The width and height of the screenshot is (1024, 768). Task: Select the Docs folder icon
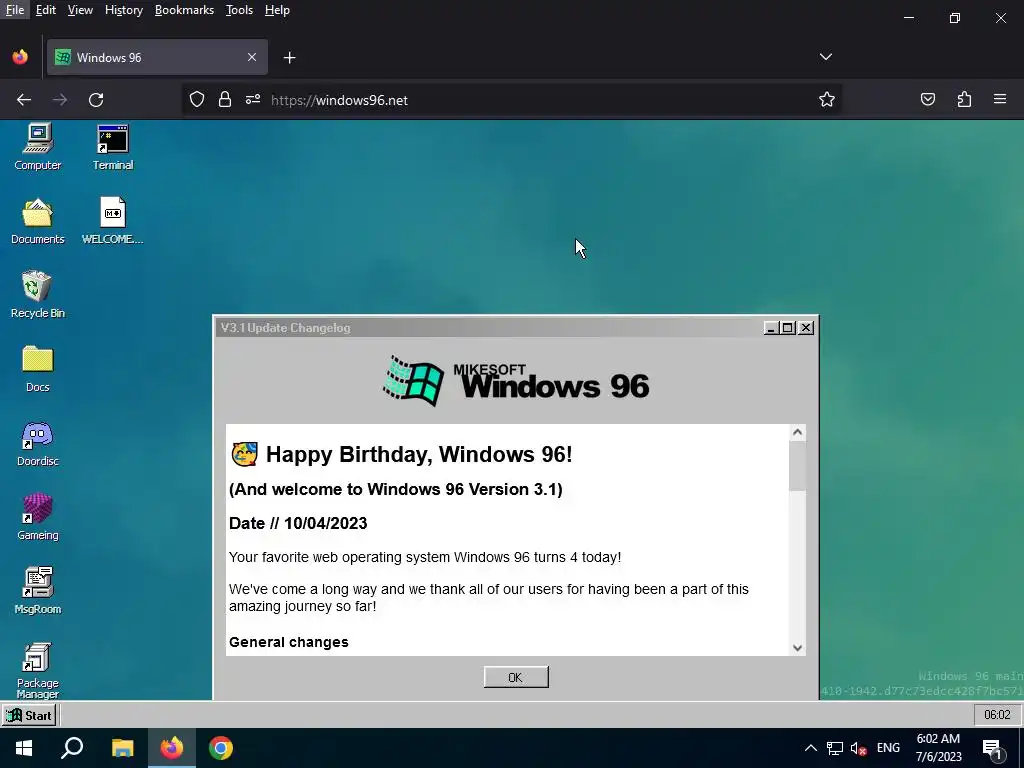tap(37, 368)
